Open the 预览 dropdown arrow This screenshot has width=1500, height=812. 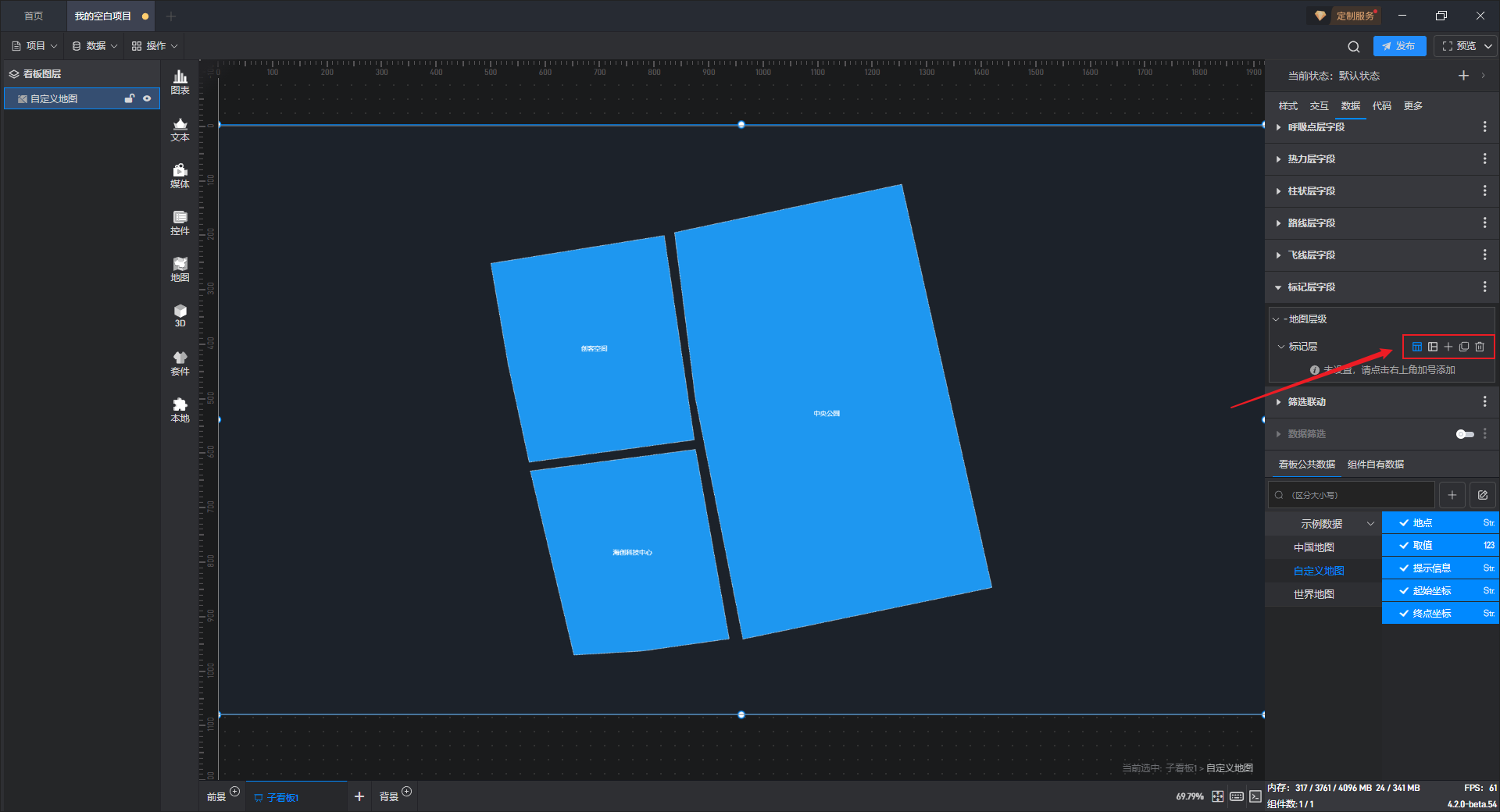pyautogui.click(x=1488, y=46)
